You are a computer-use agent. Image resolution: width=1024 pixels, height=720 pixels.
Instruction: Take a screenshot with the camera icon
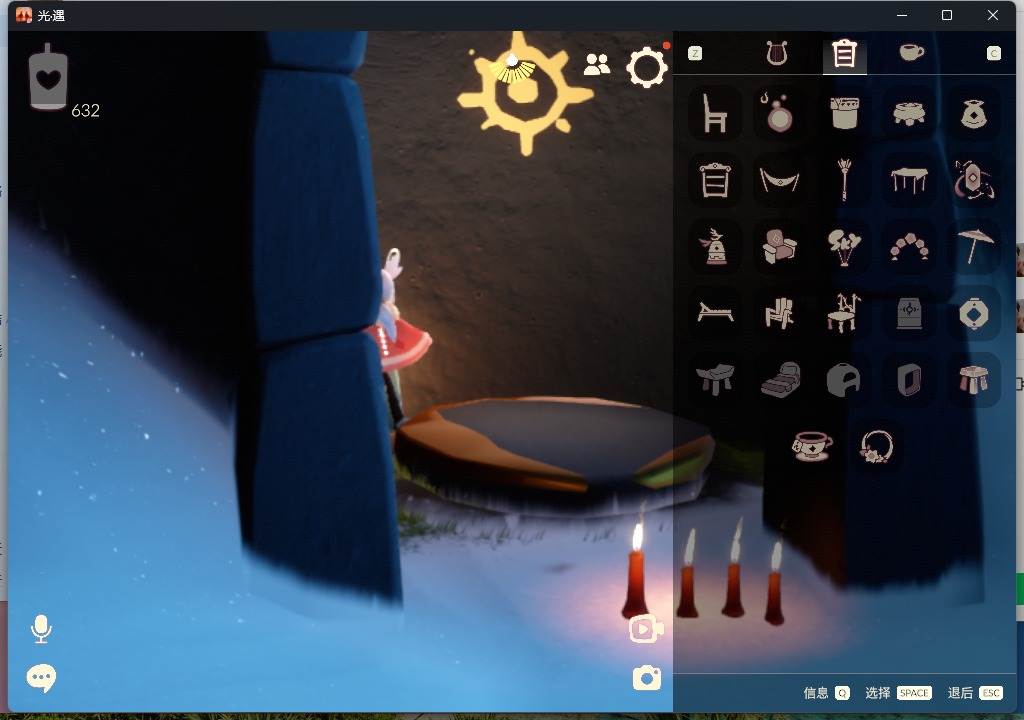pos(647,678)
